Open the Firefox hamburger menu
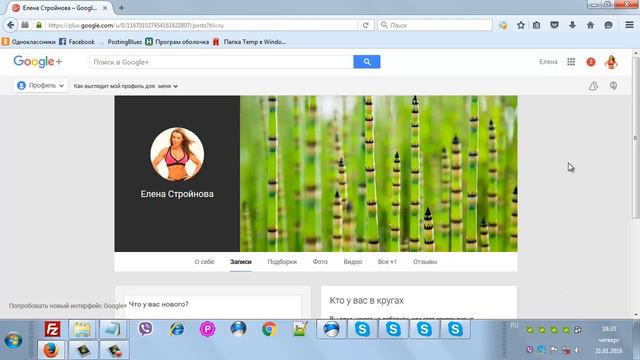The width and height of the screenshot is (640, 360). (x=629, y=25)
